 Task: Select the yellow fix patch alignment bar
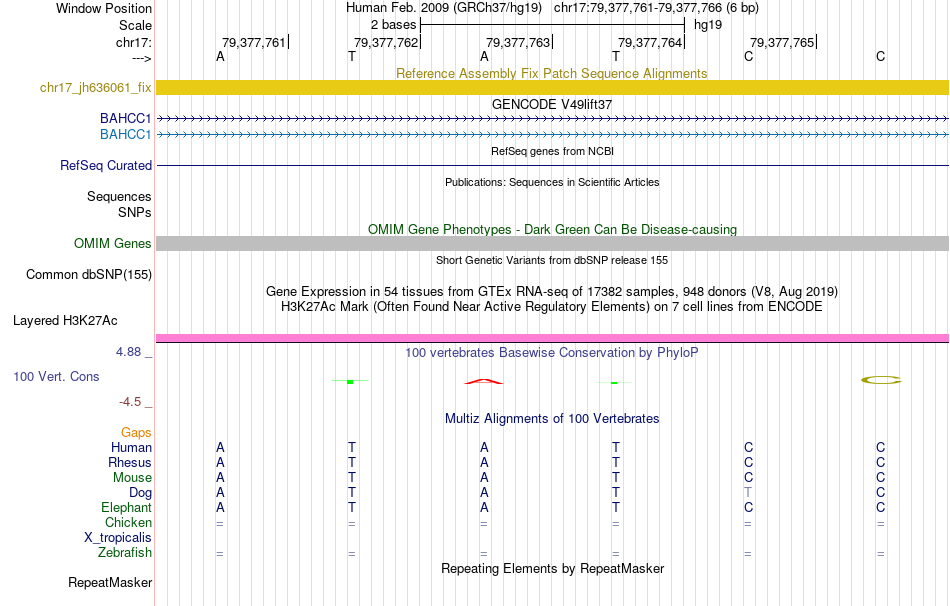pyautogui.click(x=553, y=87)
